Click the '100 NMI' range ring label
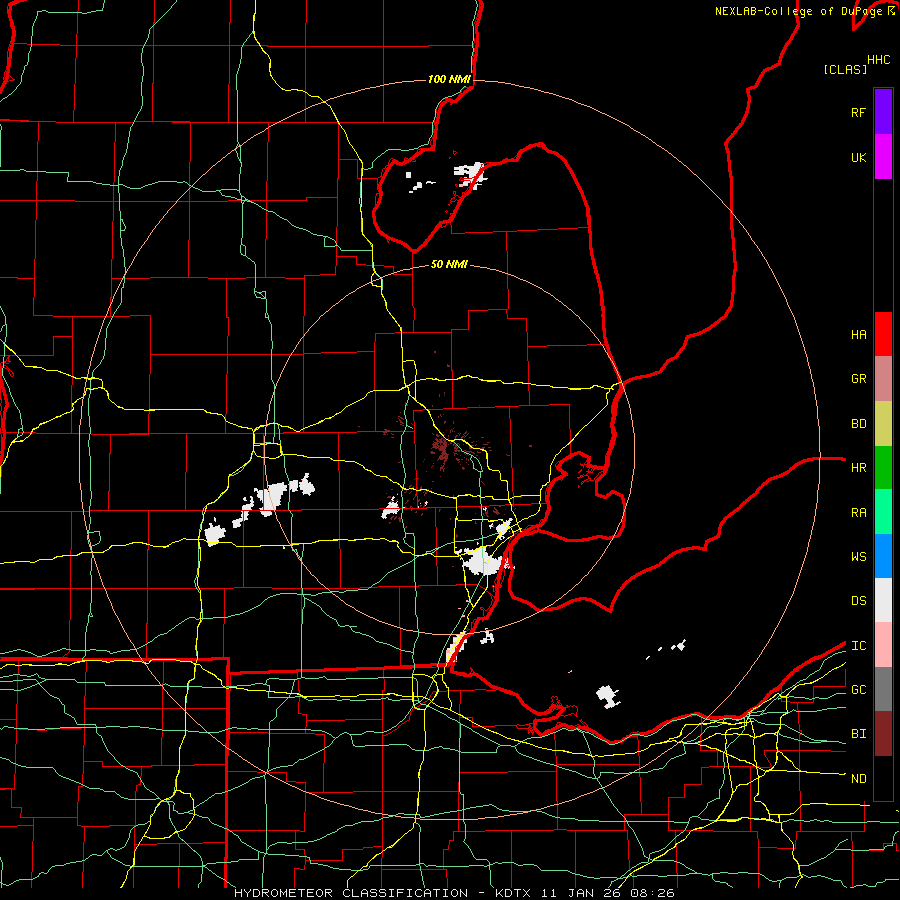The width and height of the screenshot is (900, 900). tap(449, 79)
